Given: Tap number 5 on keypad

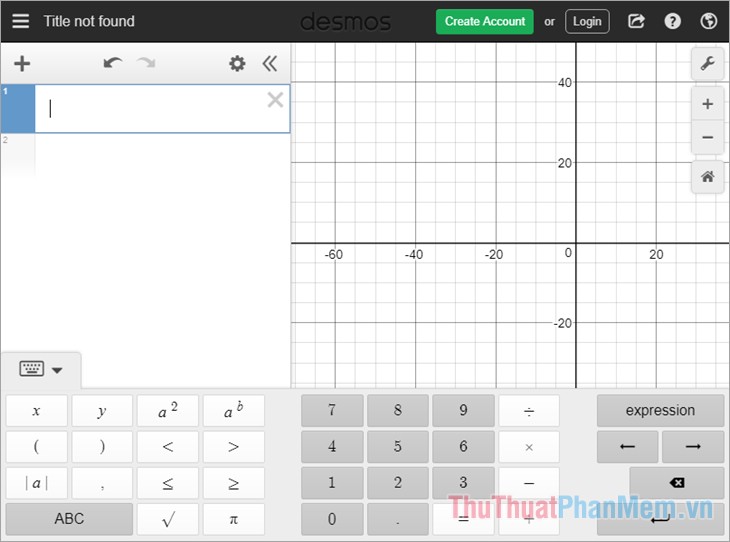Looking at the screenshot, I should 398,447.
